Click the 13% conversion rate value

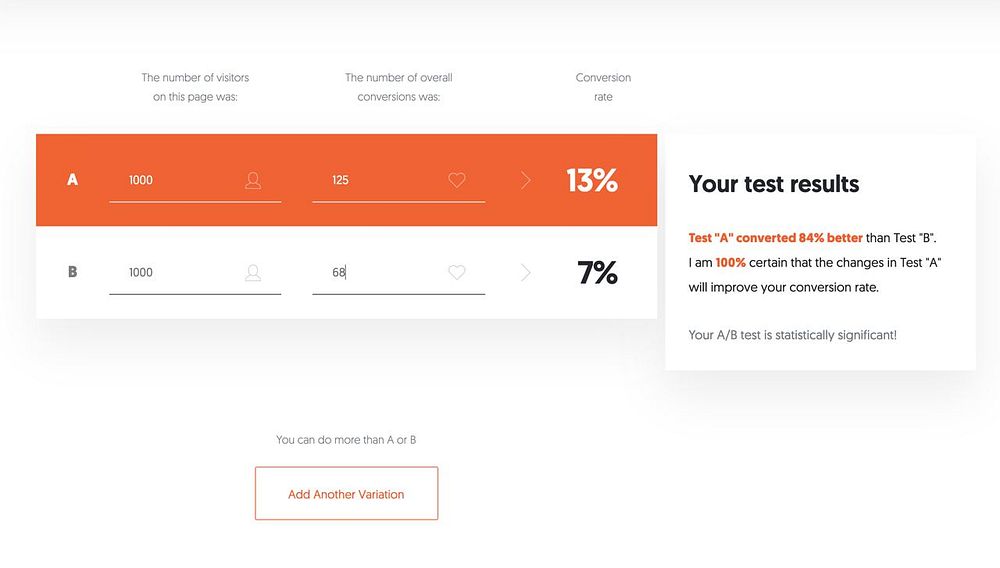pos(592,181)
